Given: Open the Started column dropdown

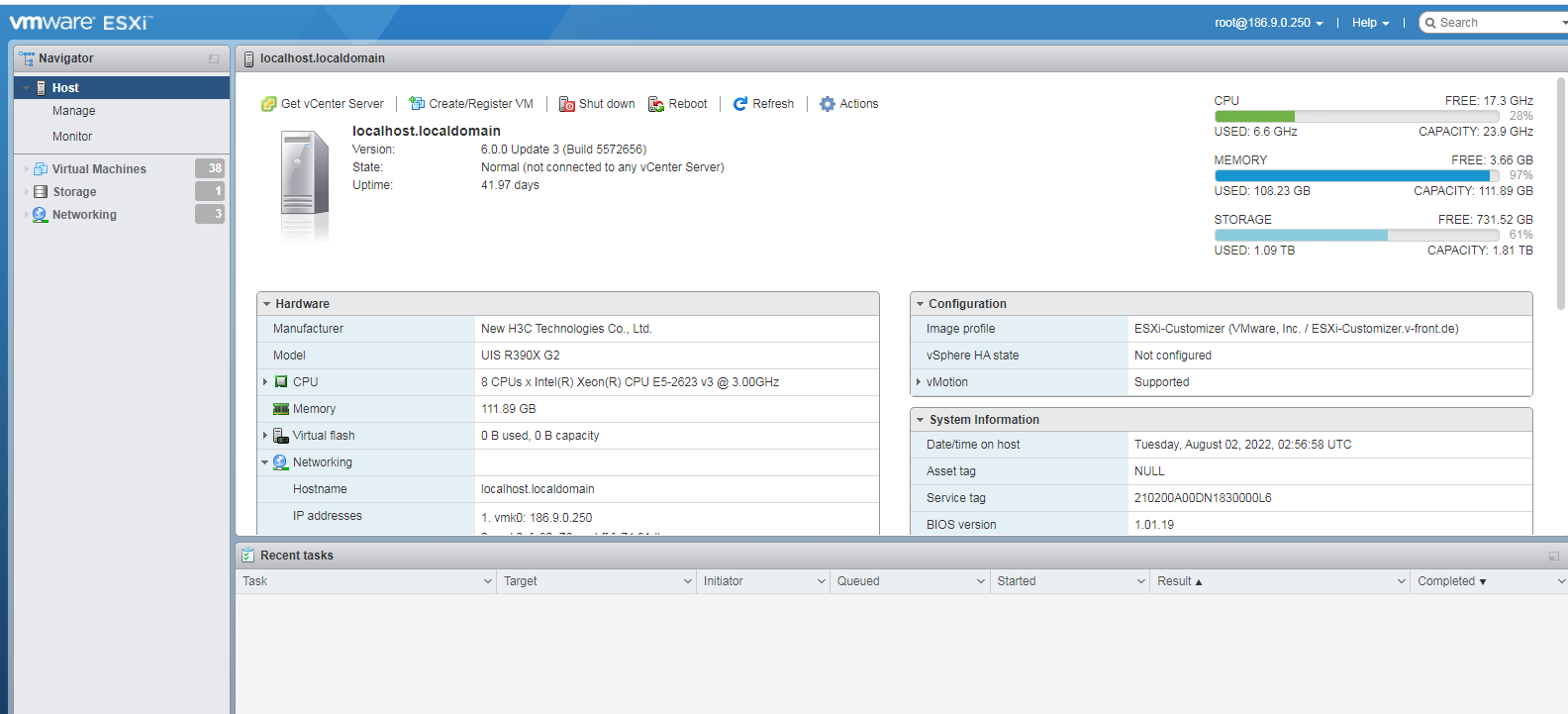Looking at the screenshot, I should tap(1141, 581).
